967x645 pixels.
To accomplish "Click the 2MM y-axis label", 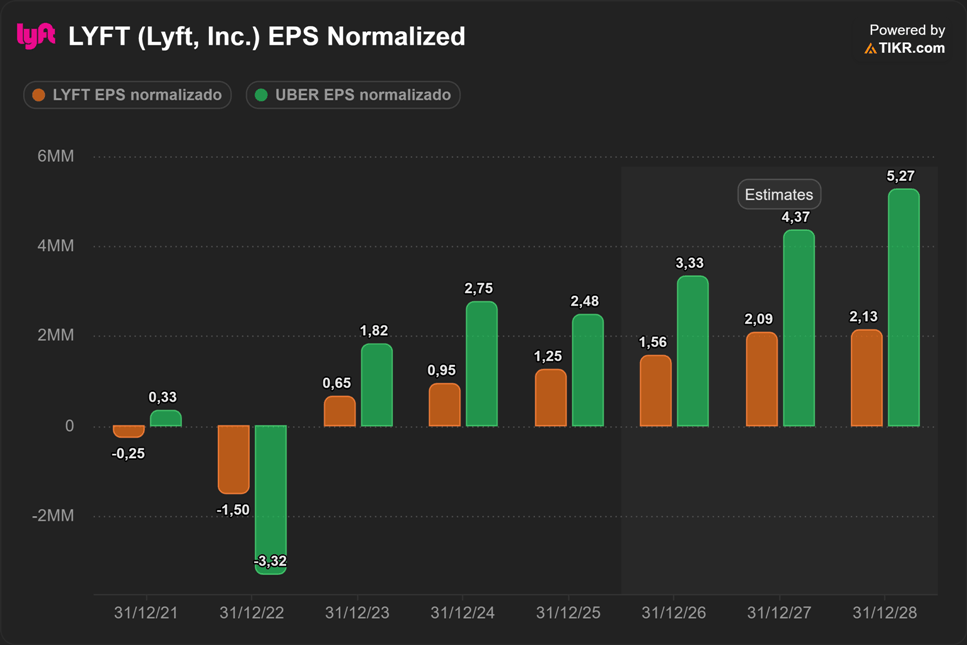I will [56, 335].
